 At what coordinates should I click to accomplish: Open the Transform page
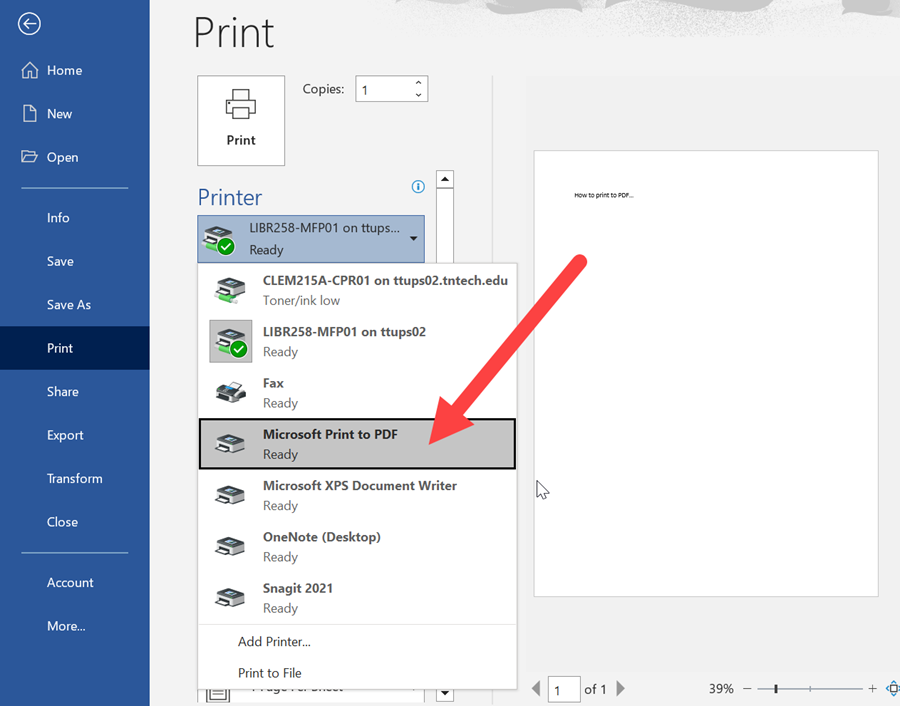75,478
